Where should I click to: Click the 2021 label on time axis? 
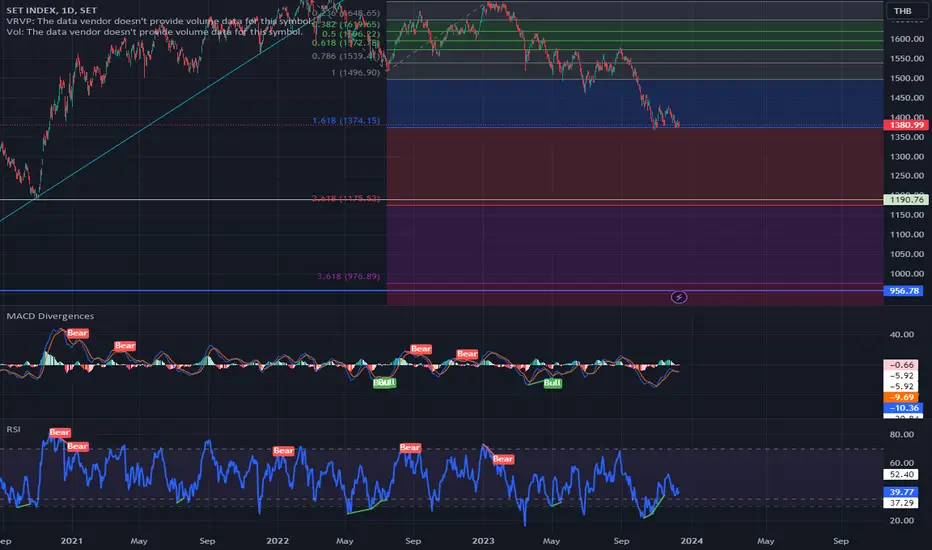pyautogui.click(x=71, y=540)
